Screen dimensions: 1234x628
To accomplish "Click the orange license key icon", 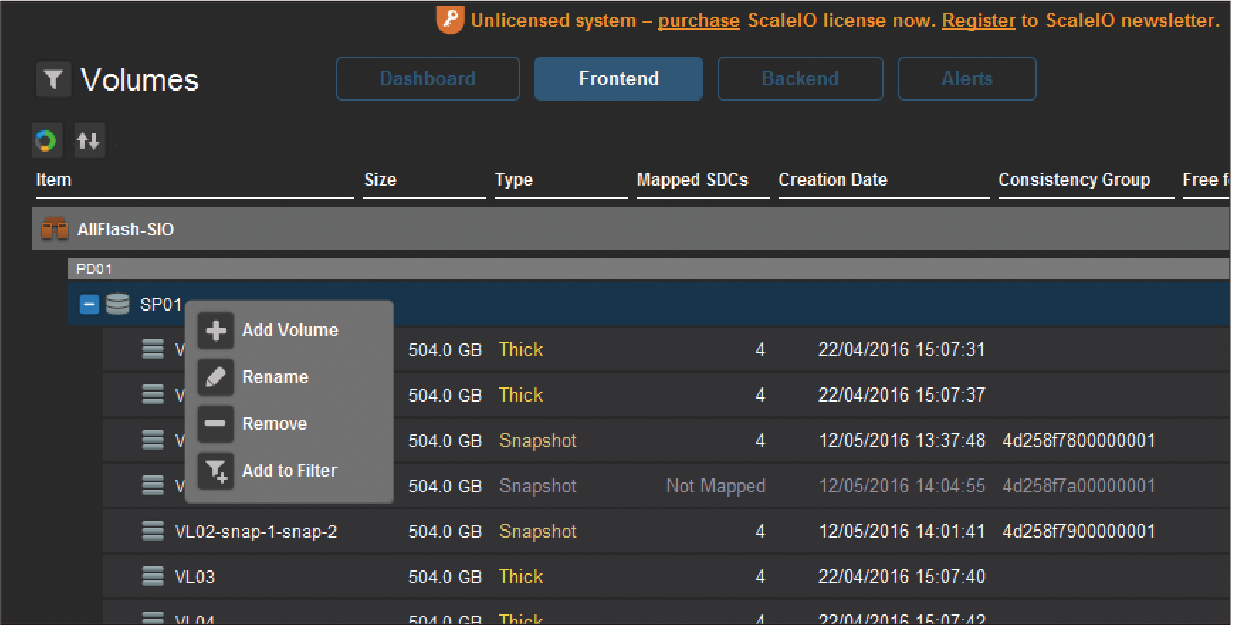I will (450, 20).
